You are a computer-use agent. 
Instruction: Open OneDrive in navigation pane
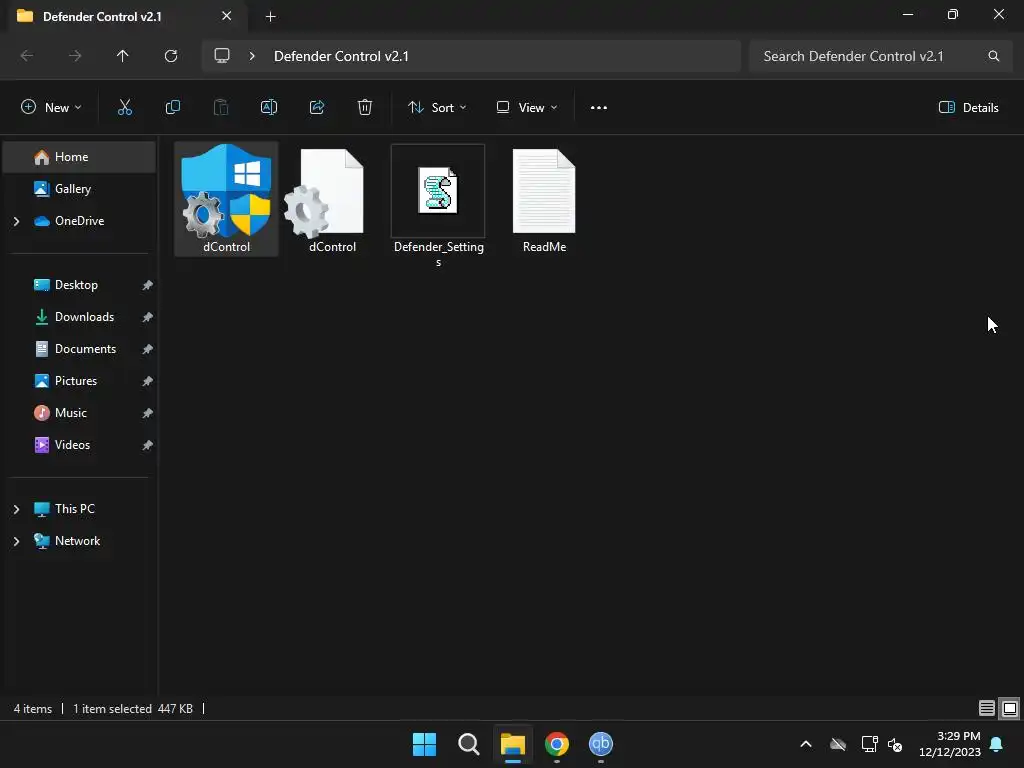(x=79, y=221)
